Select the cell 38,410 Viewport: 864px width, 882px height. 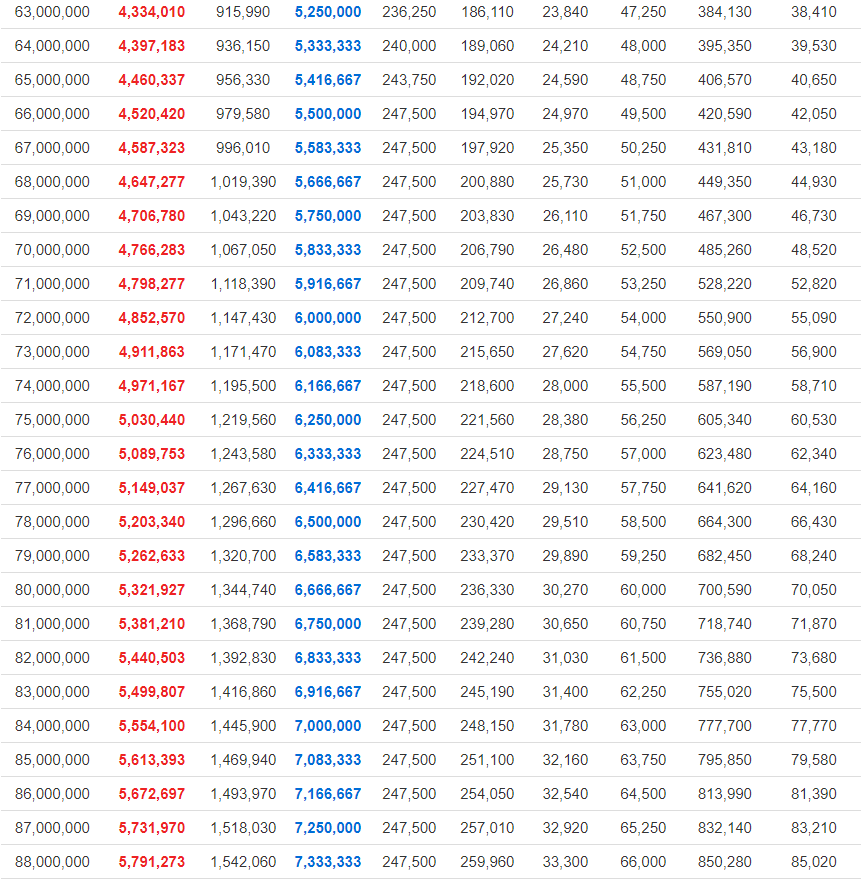(814, 12)
